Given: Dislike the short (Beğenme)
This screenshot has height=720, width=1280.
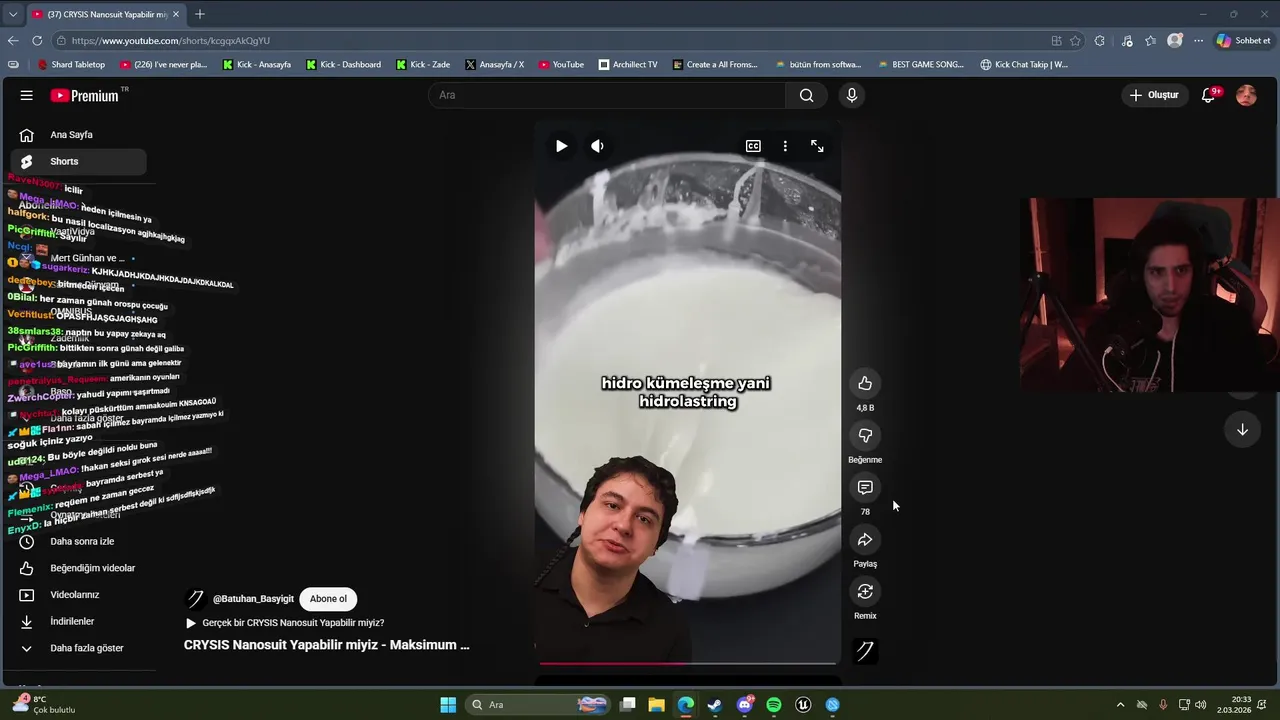Looking at the screenshot, I should pos(865,436).
